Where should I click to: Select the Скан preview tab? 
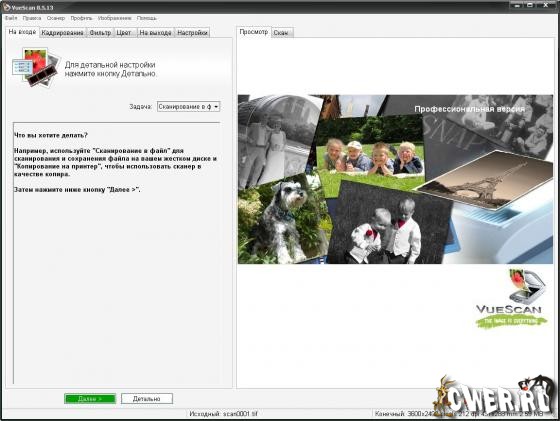(x=281, y=33)
